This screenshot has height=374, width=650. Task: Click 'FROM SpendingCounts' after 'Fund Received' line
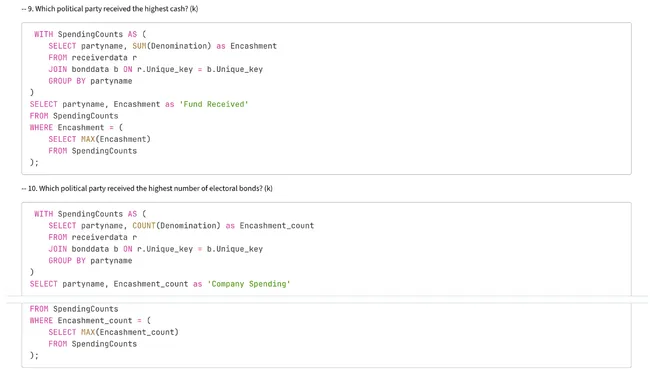point(74,116)
